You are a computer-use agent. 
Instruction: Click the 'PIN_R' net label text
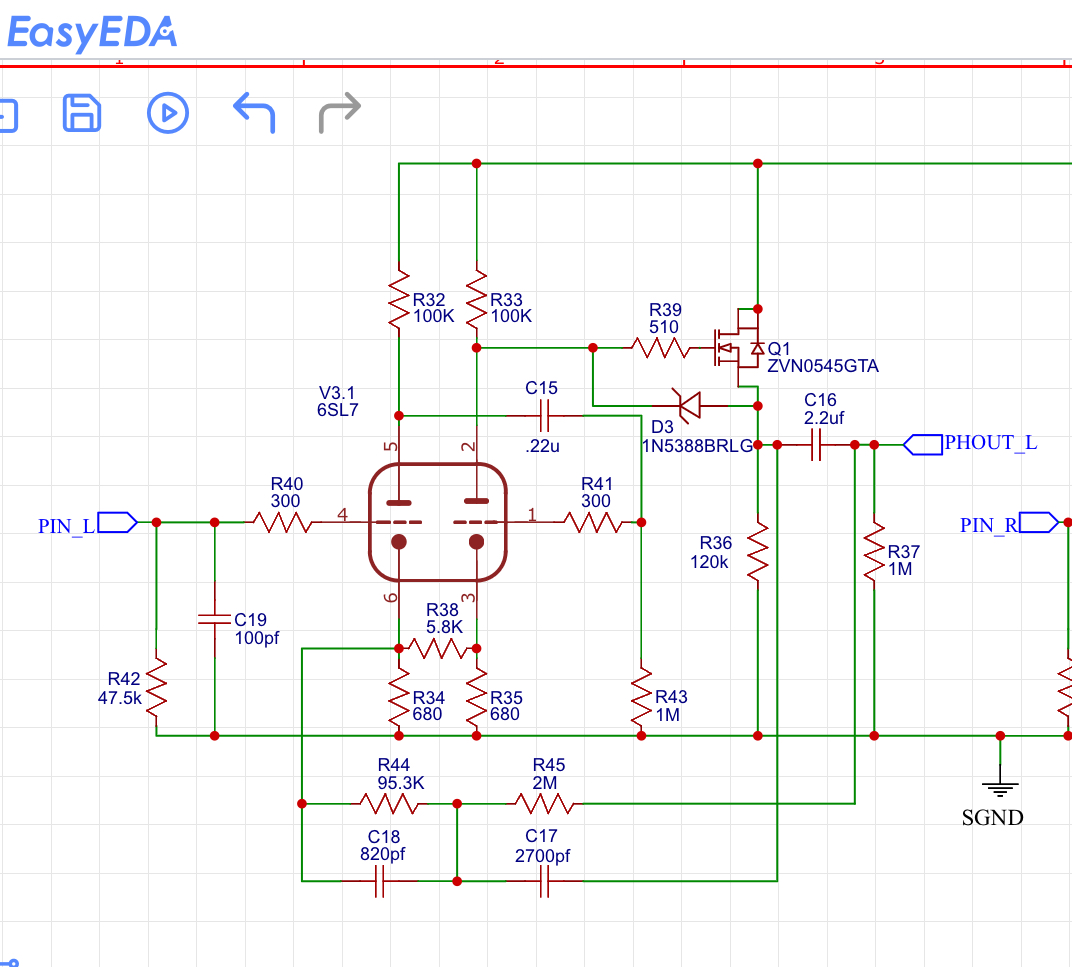[989, 525]
